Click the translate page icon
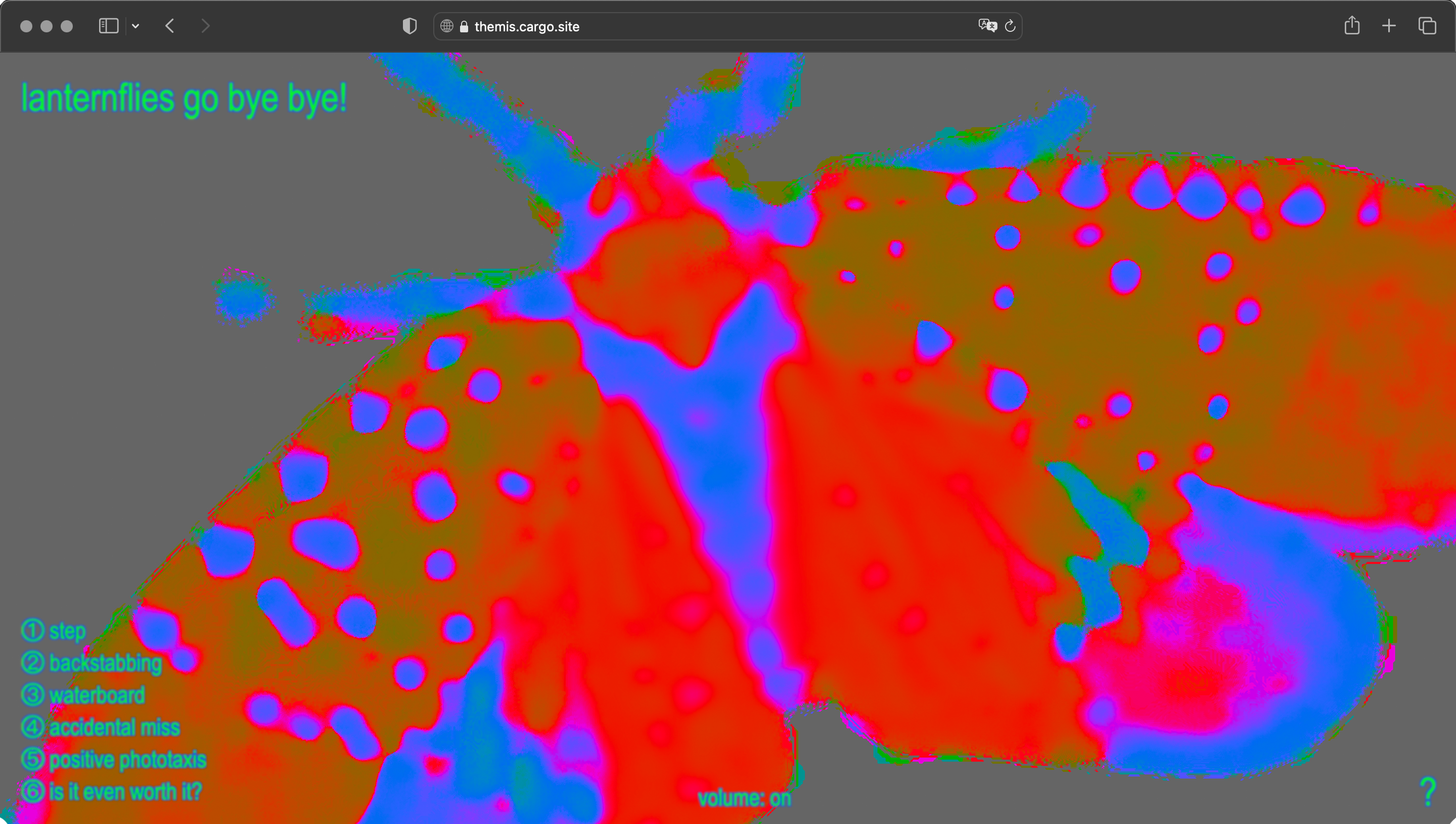The height and width of the screenshot is (824, 1456). (987, 26)
